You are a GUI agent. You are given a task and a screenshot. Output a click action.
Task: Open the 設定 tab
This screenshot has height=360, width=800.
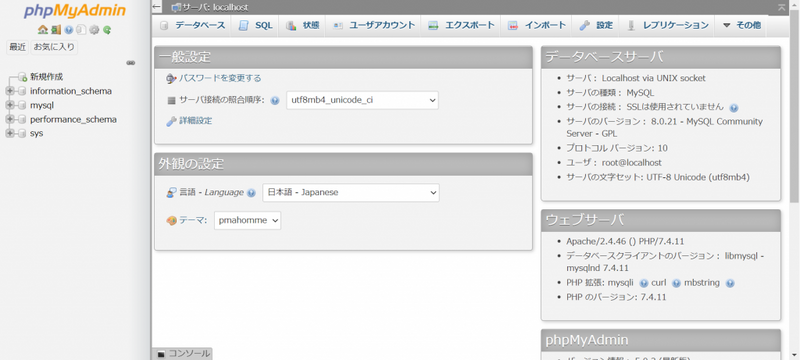[596, 25]
